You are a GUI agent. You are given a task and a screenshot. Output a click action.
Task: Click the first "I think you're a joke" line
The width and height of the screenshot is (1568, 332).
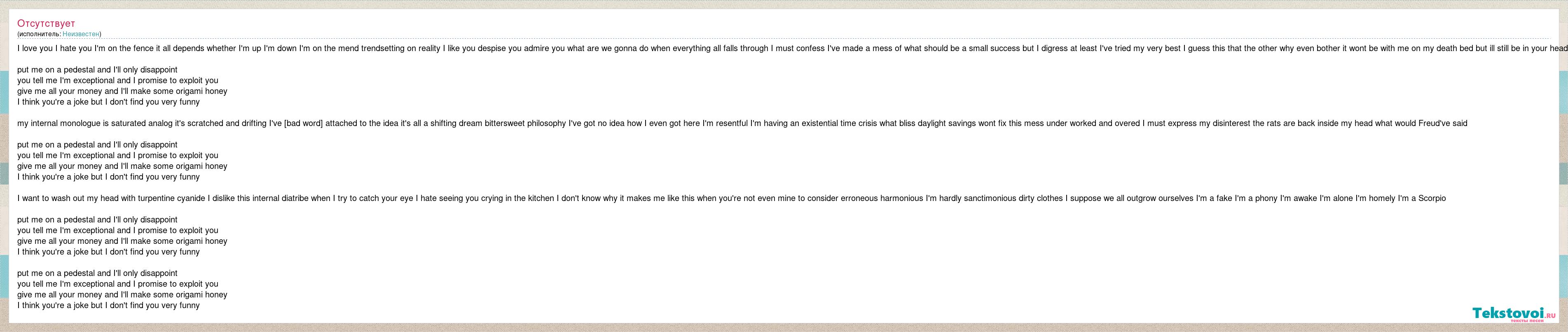tap(108, 102)
